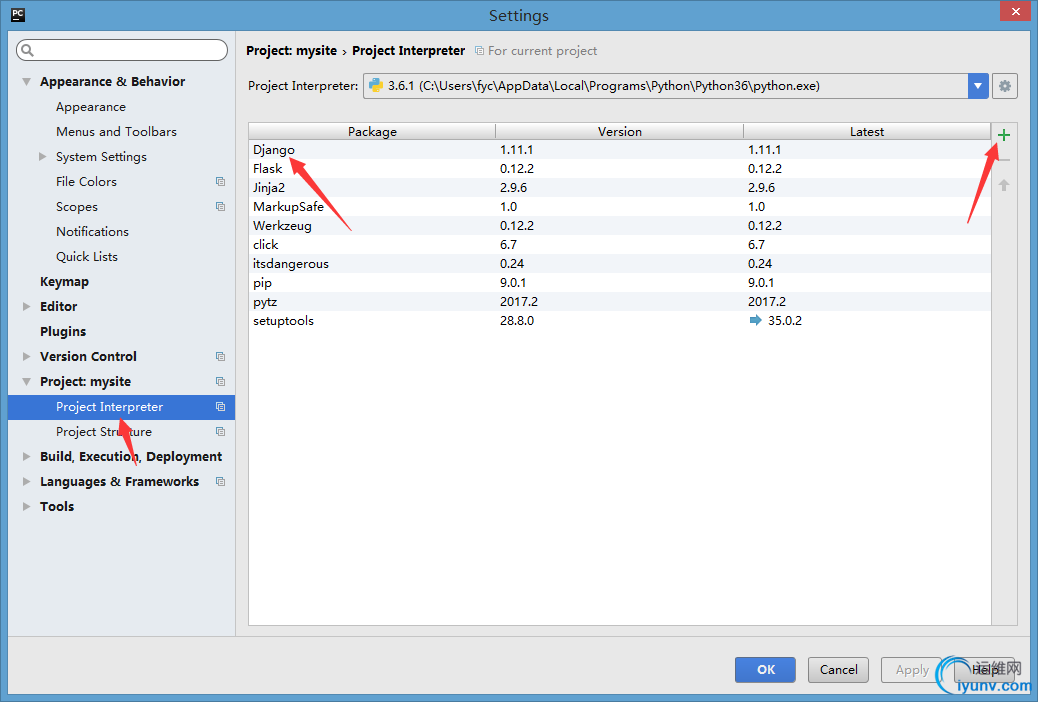Click the icon before For current project
1038x702 pixels.
[479, 51]
